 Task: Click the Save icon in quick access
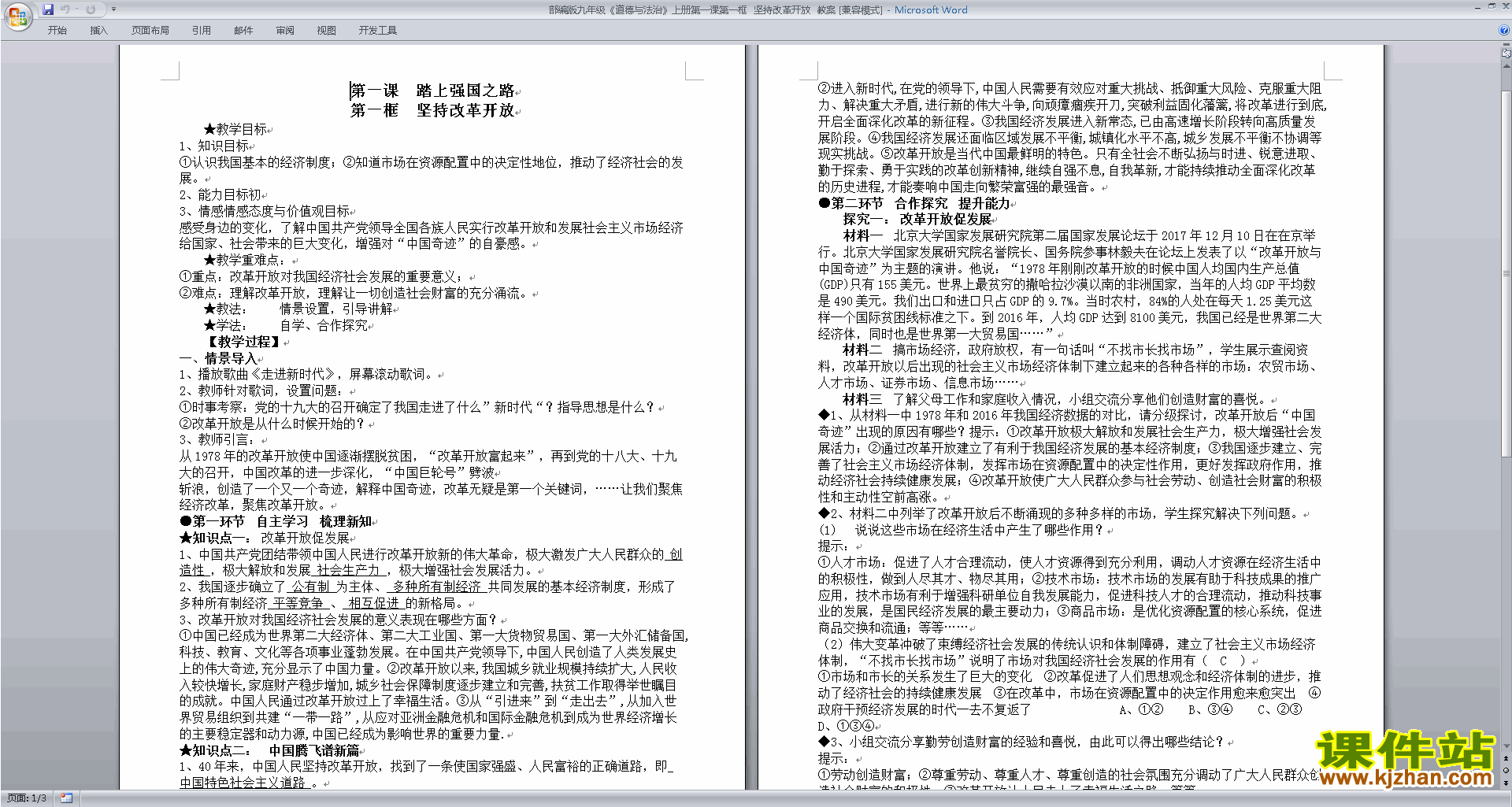point(48,9)
